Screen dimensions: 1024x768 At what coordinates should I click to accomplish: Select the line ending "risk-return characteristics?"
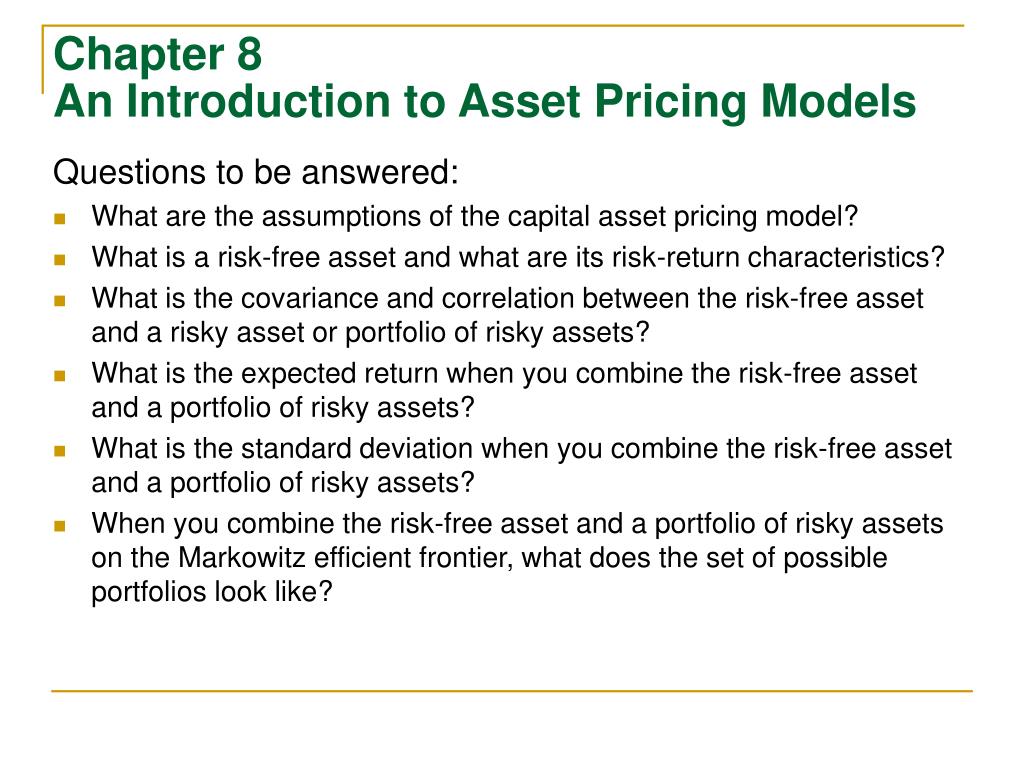[x=518, y=257]
